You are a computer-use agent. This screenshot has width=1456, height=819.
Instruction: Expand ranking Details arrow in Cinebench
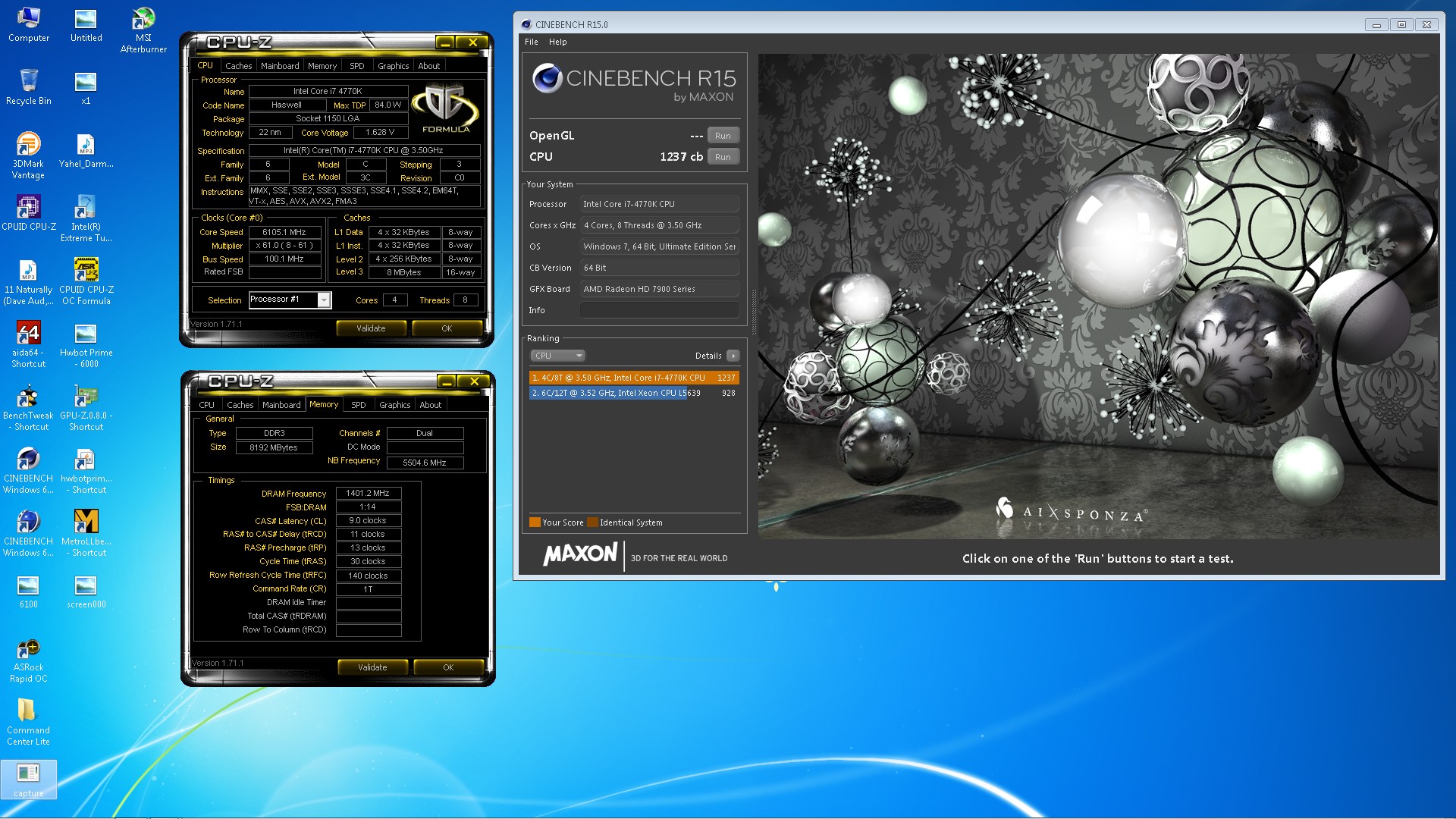tap(733, 356)
